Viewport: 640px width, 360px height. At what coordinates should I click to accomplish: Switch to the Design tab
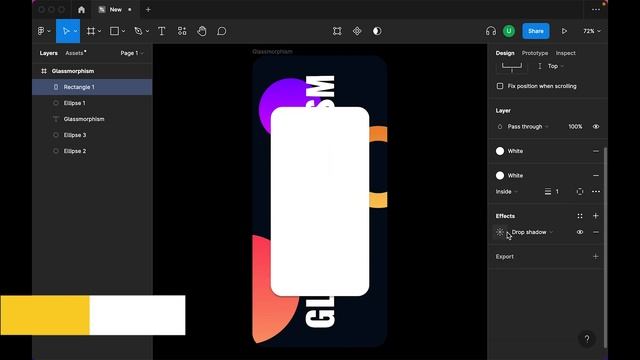505,53
